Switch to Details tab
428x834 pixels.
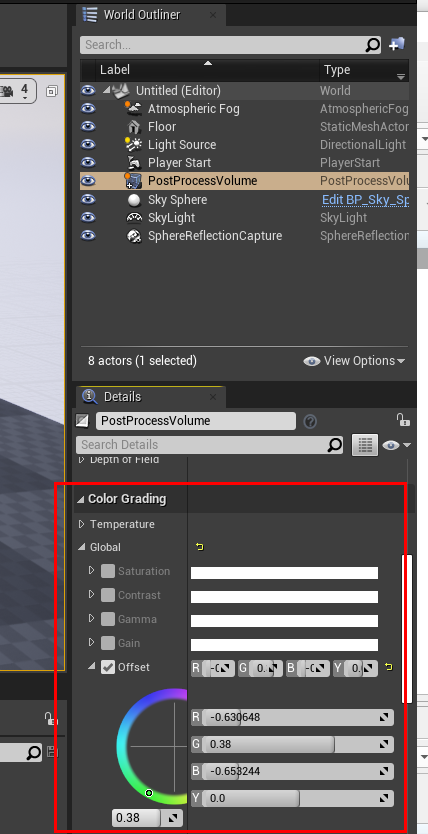[x=150, y=397]
